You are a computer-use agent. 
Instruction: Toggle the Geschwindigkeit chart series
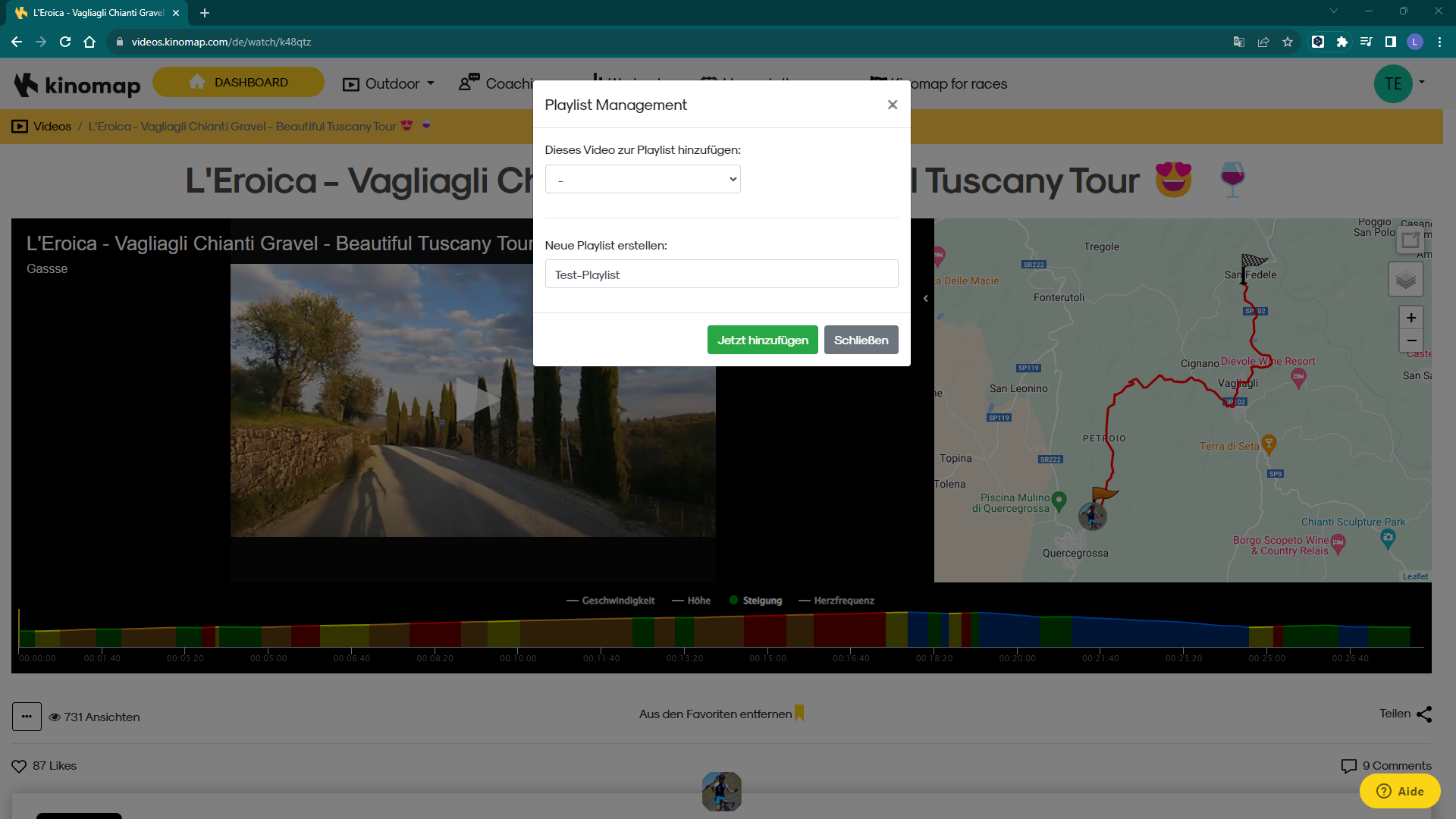click(x=610, y=601)
